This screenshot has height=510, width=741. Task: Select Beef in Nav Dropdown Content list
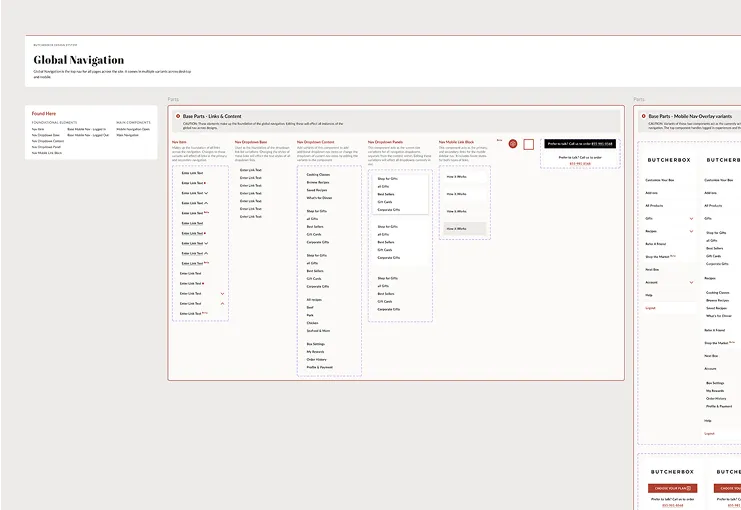click(x=310, y=308)
